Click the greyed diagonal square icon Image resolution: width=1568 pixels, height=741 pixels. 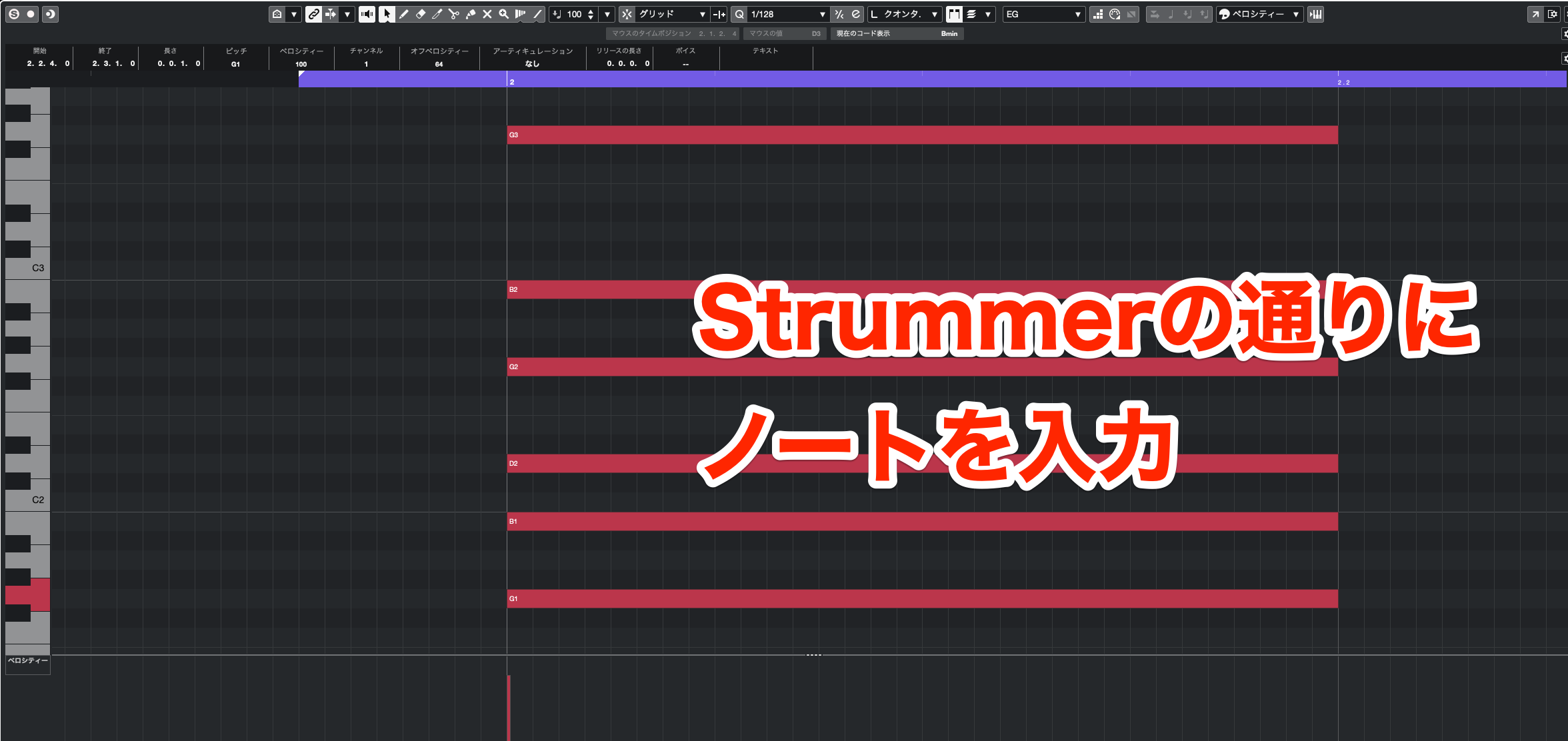point(1131,14)
